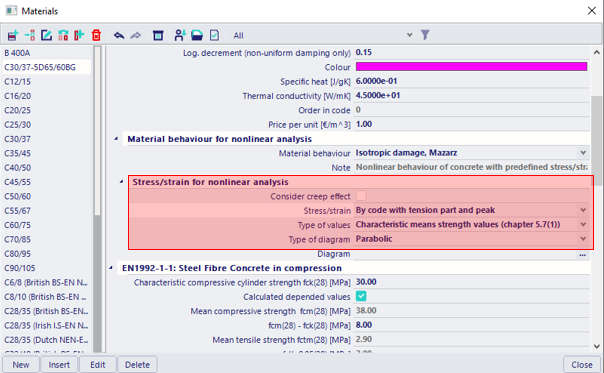Click the fck(28) value 30.00
Image resolution: width=604 pixels, height=373 pixels.
pos(366,282)
